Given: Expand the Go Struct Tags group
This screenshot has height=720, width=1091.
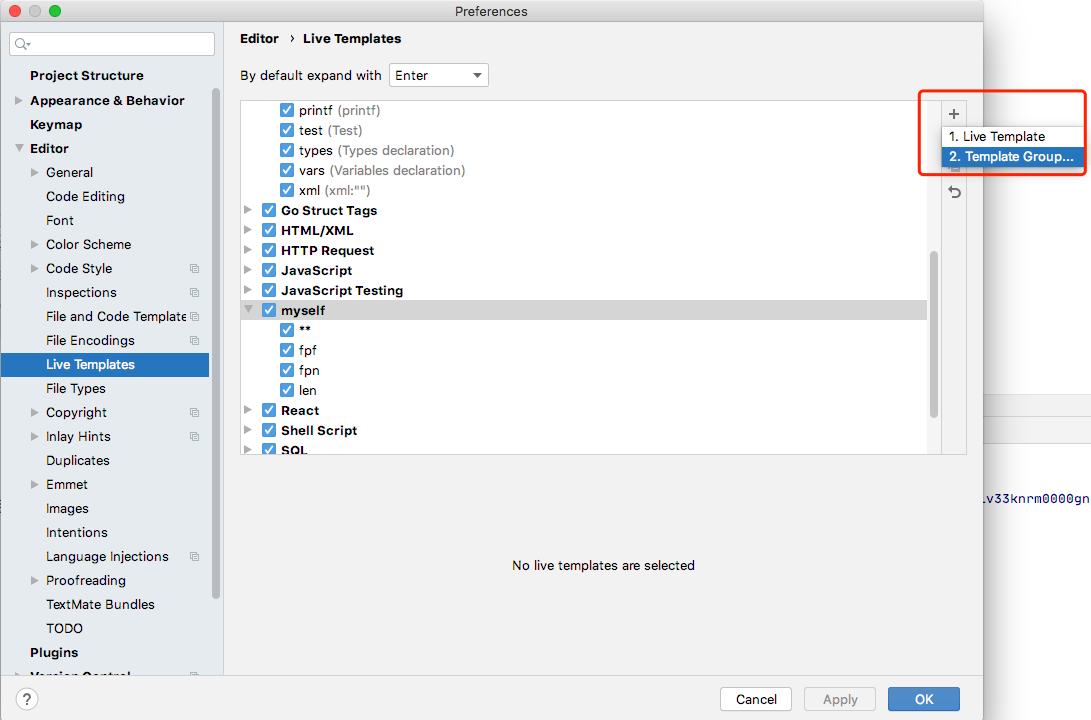Looking at the screenshot, I should 248,209.
